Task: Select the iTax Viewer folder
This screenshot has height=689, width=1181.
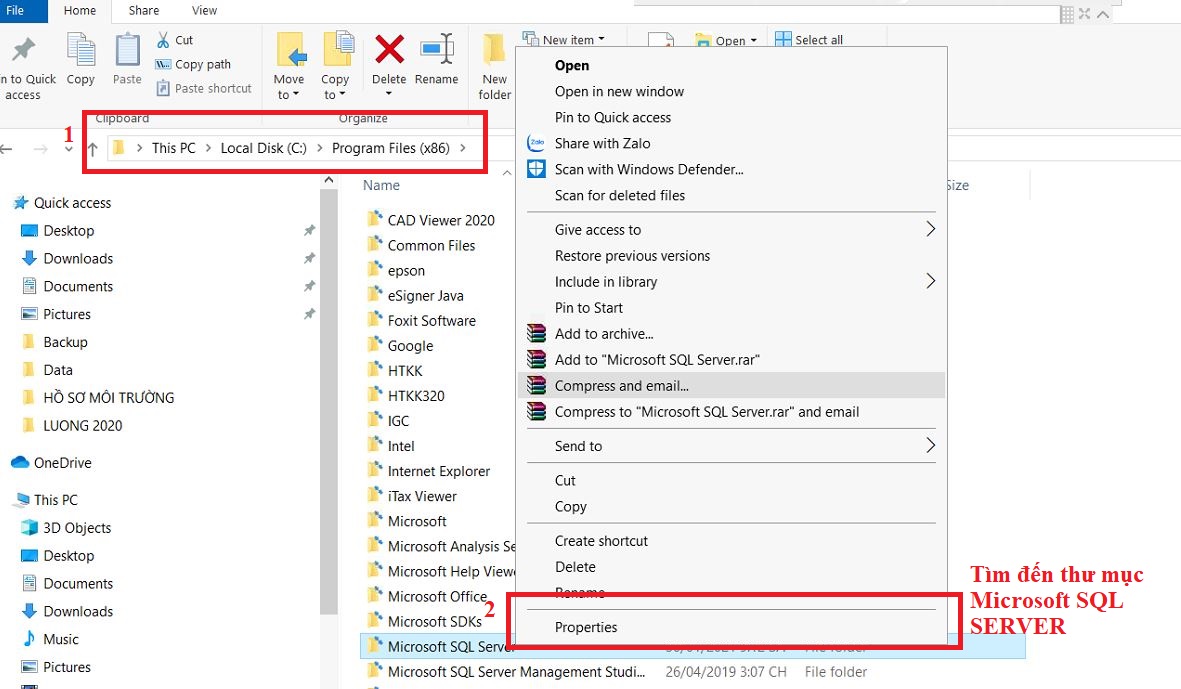Action: pyautogui.click(x=422, y=496)
